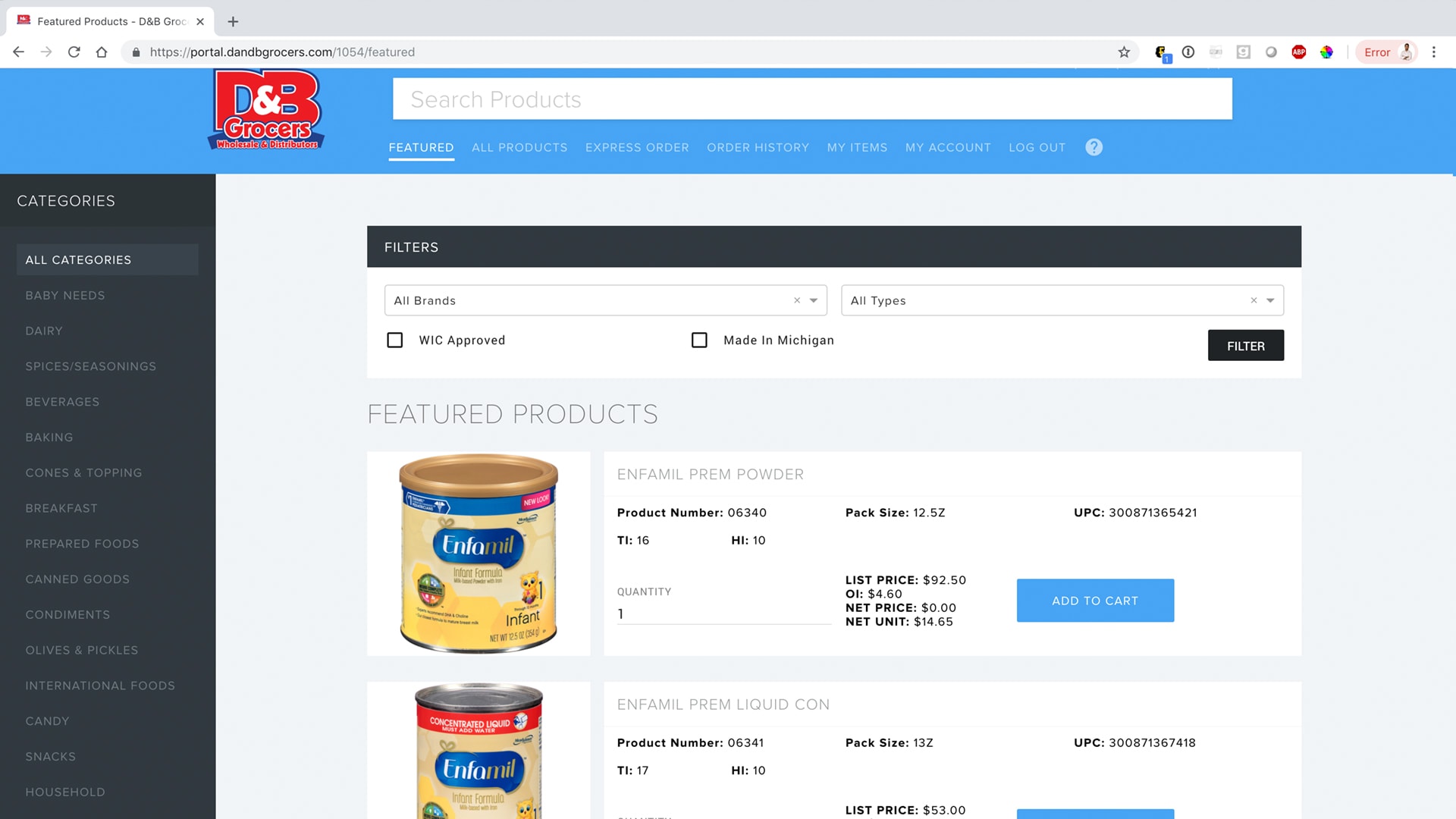
Task: Open the Beverages category
Action: click(62, 402)
